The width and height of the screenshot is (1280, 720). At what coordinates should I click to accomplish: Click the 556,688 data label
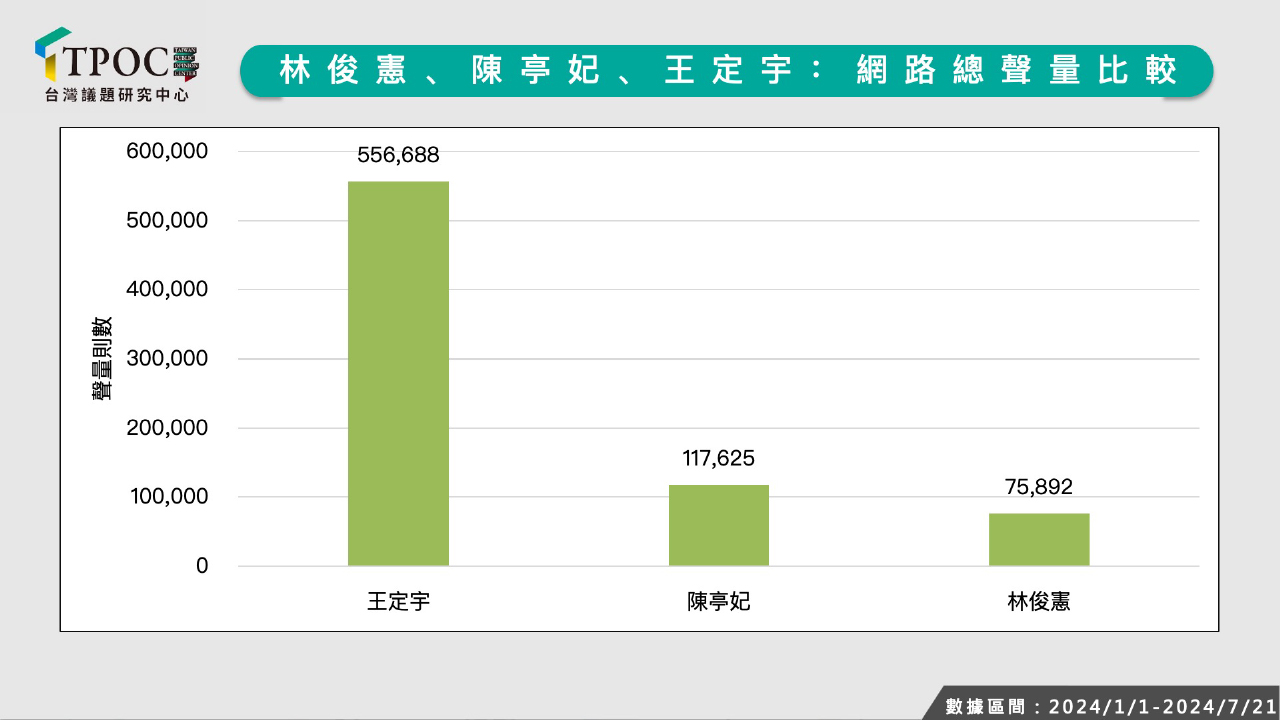click(398, 155)
